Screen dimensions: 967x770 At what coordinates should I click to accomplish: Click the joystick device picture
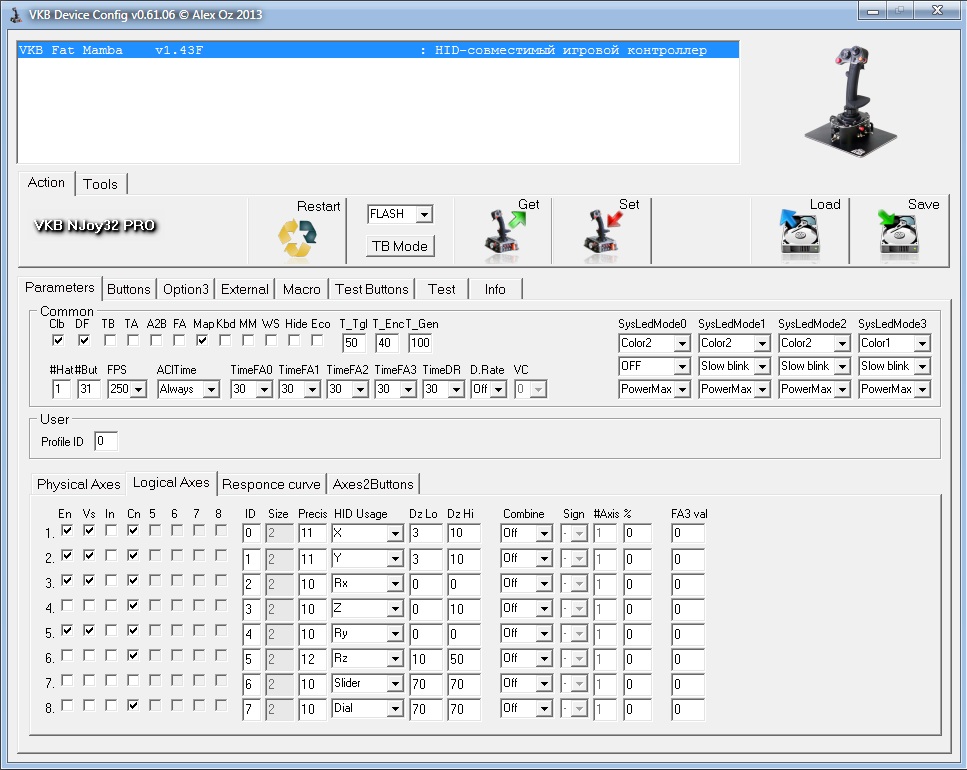click(852, 100)
